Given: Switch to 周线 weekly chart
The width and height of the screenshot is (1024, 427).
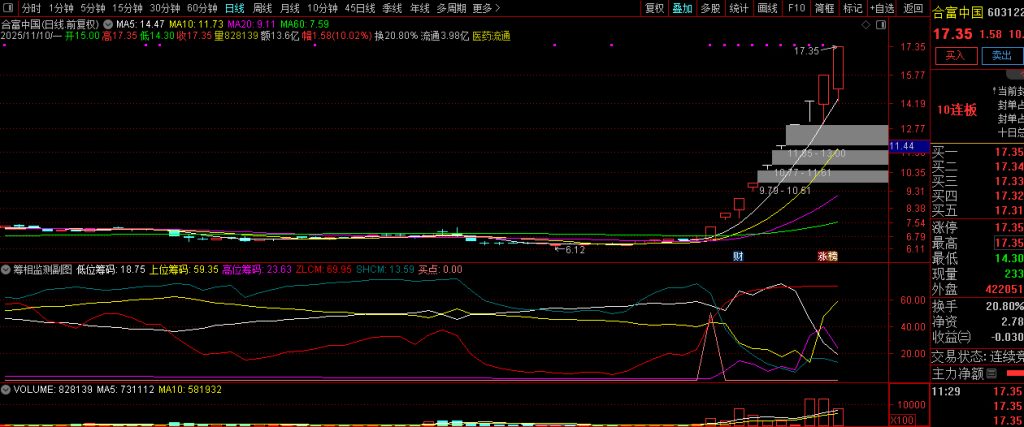Looking at the screenshot, I should [262, 8].
